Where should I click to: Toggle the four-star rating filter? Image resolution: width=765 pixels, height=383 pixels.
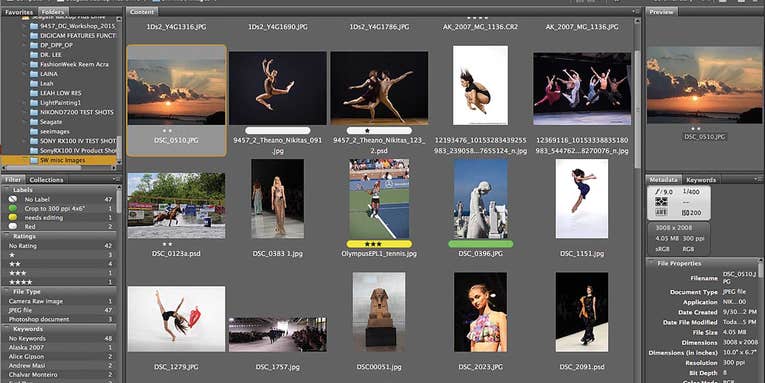pyautogui.click(x=60, y=282)
